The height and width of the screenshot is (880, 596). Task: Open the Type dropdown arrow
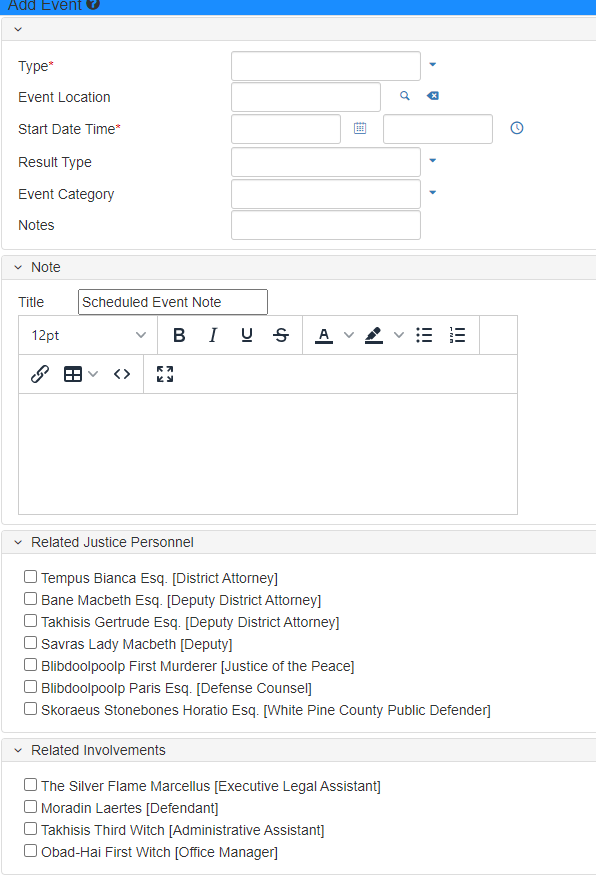(433, 65)
